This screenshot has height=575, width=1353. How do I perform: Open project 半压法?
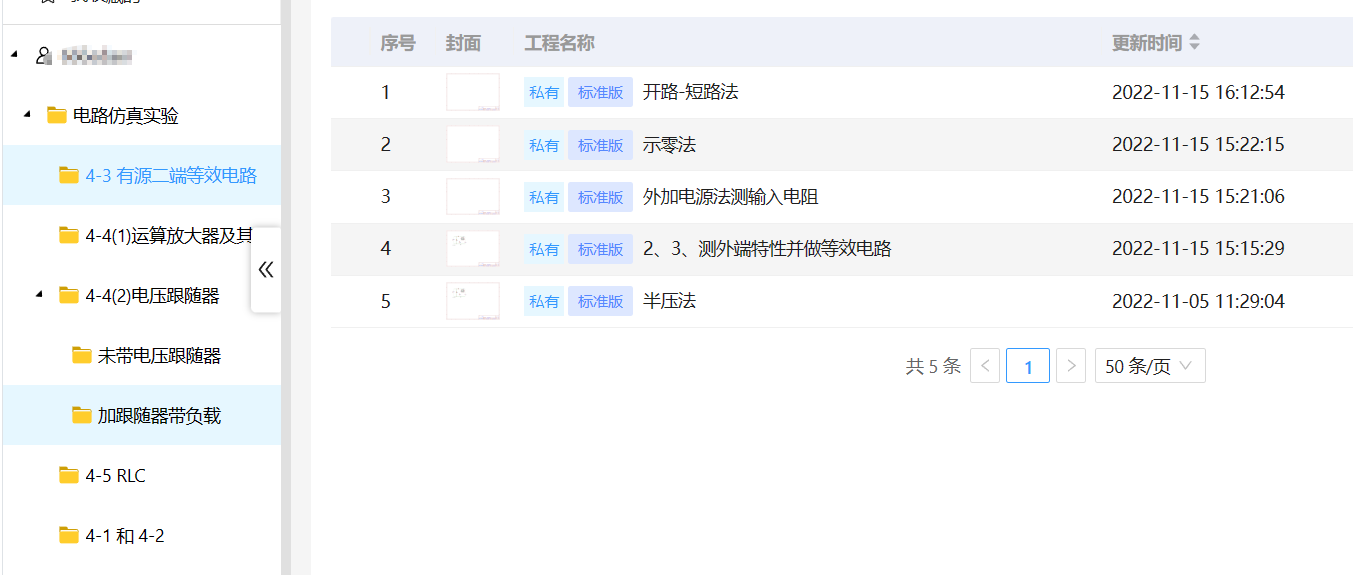coord(669,301)
